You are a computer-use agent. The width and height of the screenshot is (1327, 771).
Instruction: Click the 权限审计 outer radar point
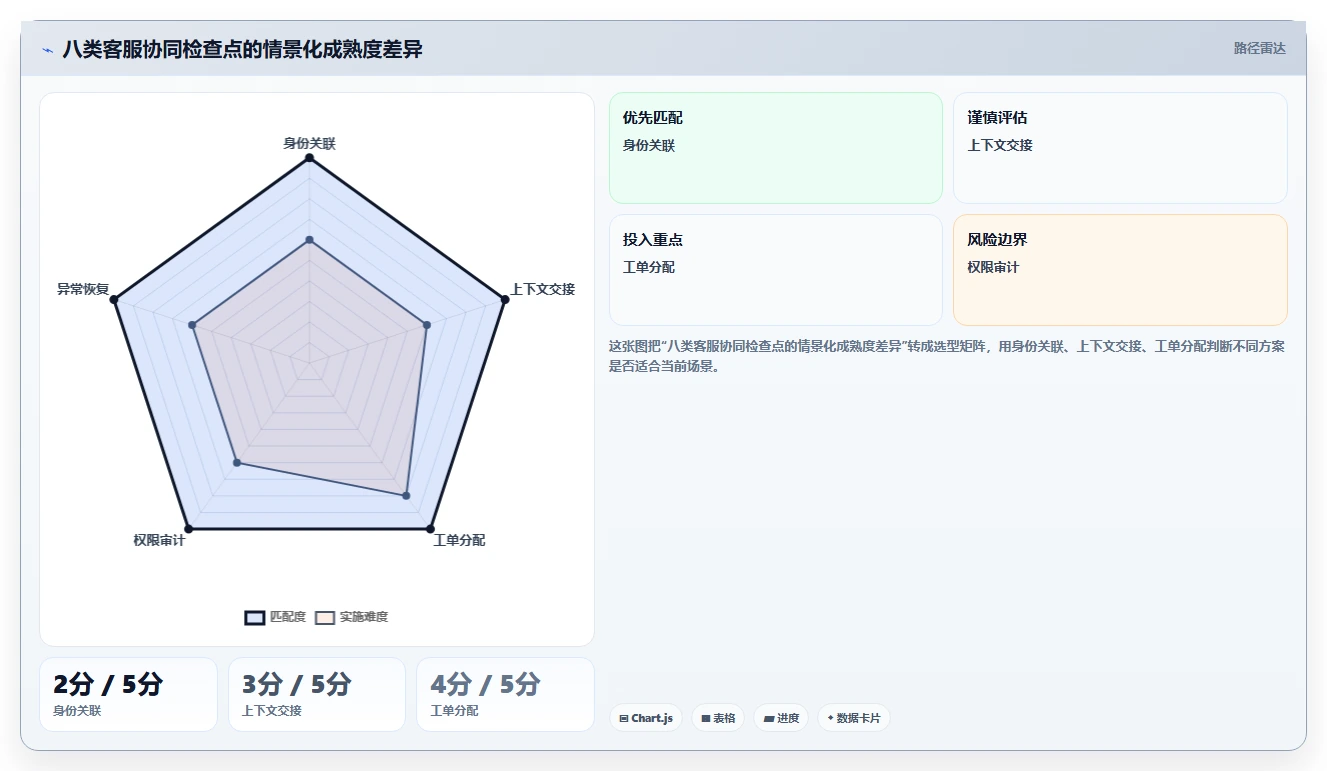[189, 527]
